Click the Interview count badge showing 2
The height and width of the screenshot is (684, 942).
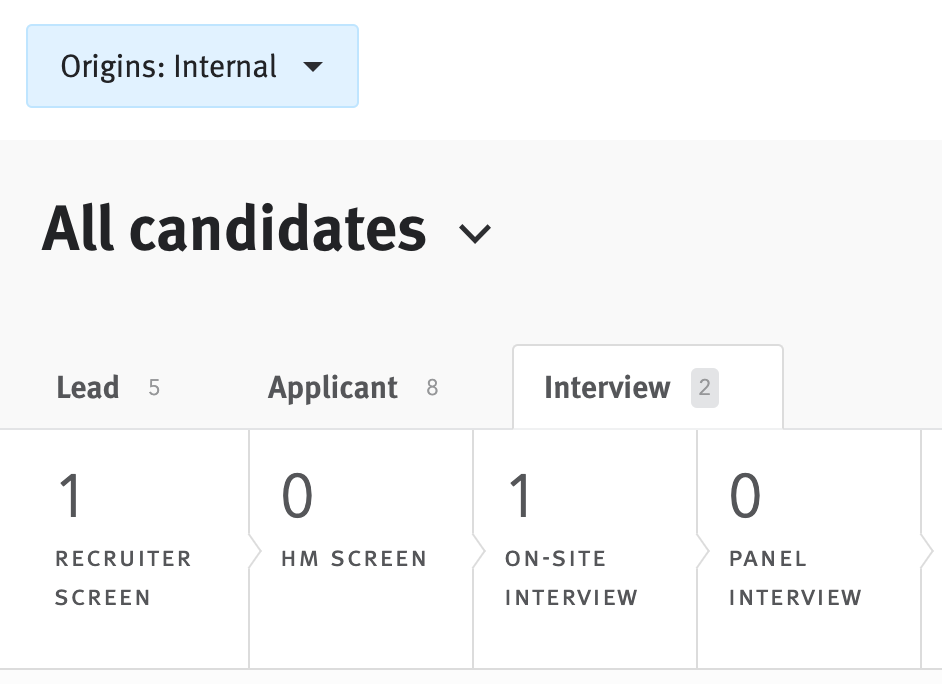pyautogui.click(x=704, y=388)
